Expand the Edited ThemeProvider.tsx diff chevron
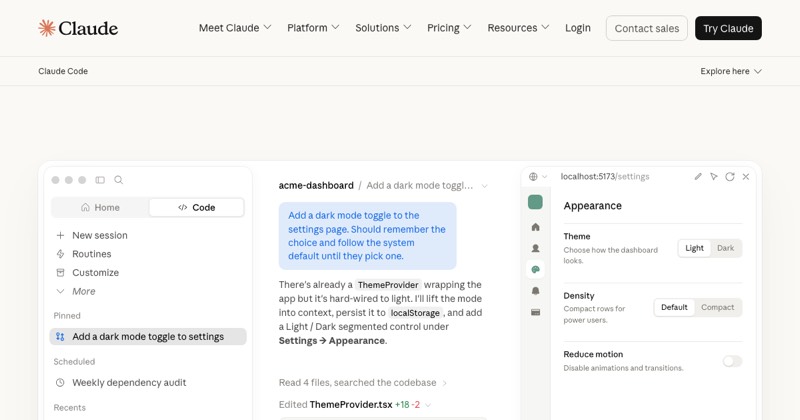The height and width of the screenshot is (420, 800). pyautogui.click(x=428, y=405)
